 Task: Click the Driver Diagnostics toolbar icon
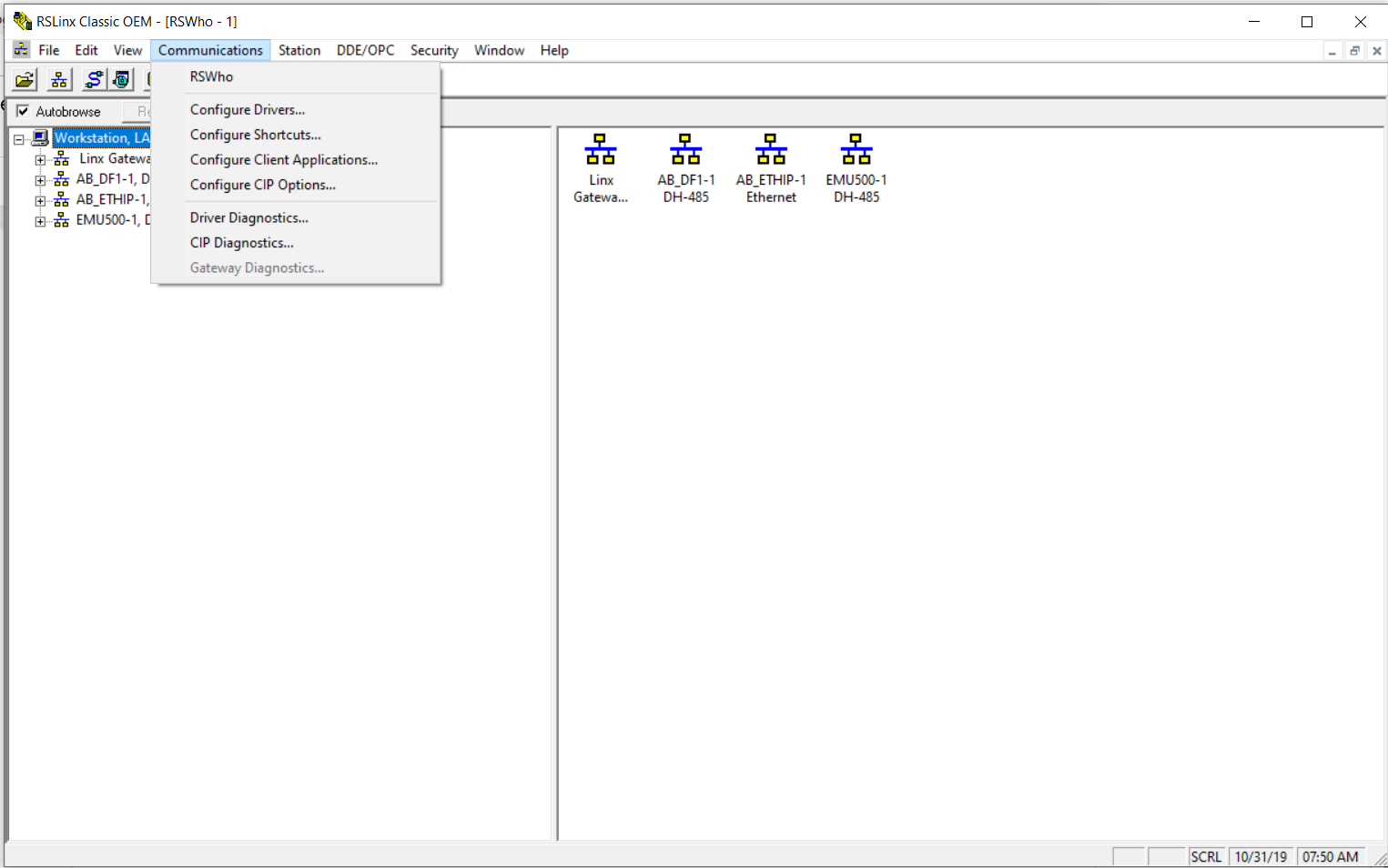[121, 80]
